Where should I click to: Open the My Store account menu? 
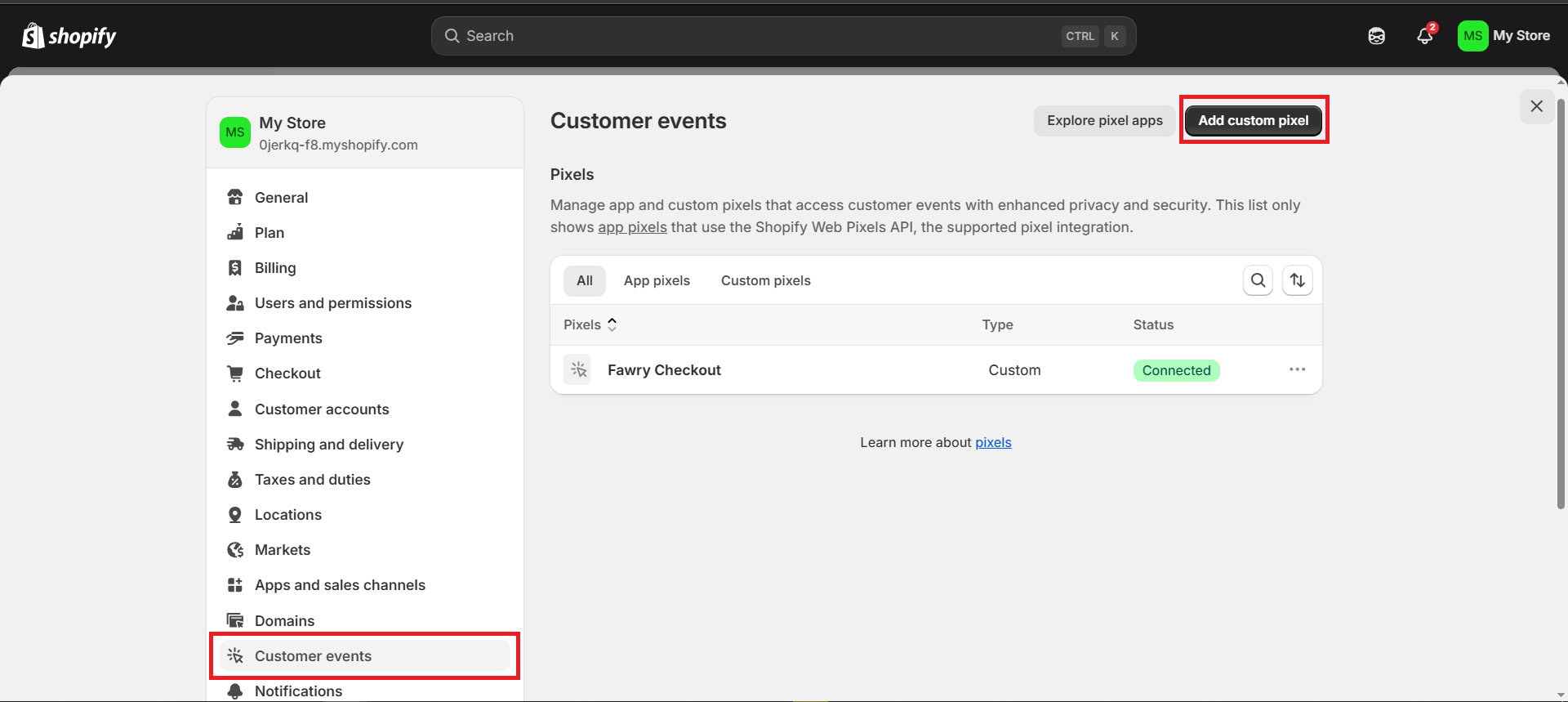[x=1504, y=36]
